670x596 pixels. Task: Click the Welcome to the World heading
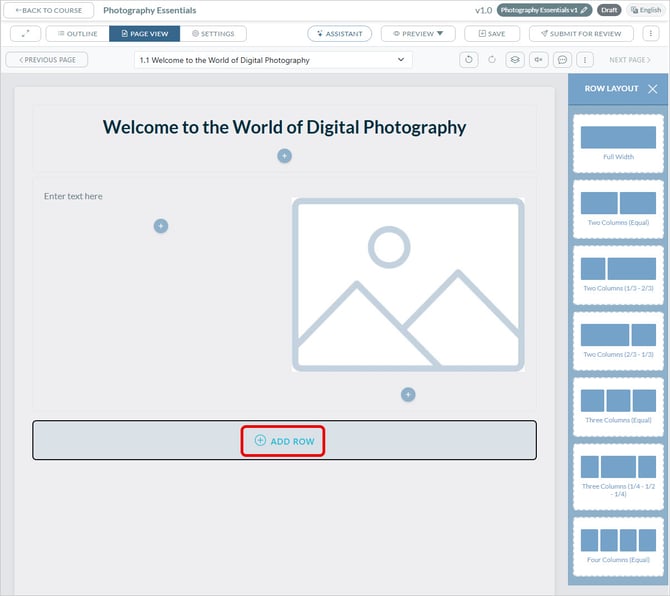coord(285,127)
